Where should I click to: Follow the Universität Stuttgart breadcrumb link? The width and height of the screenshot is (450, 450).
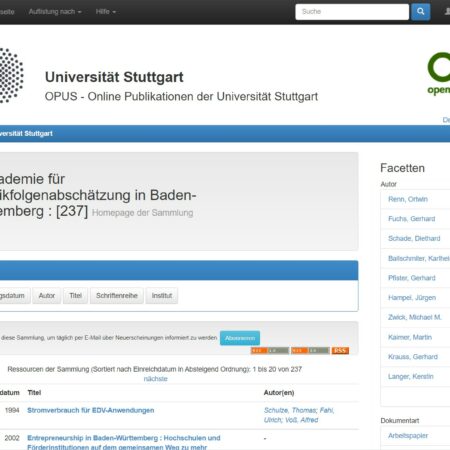pyautogui.click(x=26, y=134)
